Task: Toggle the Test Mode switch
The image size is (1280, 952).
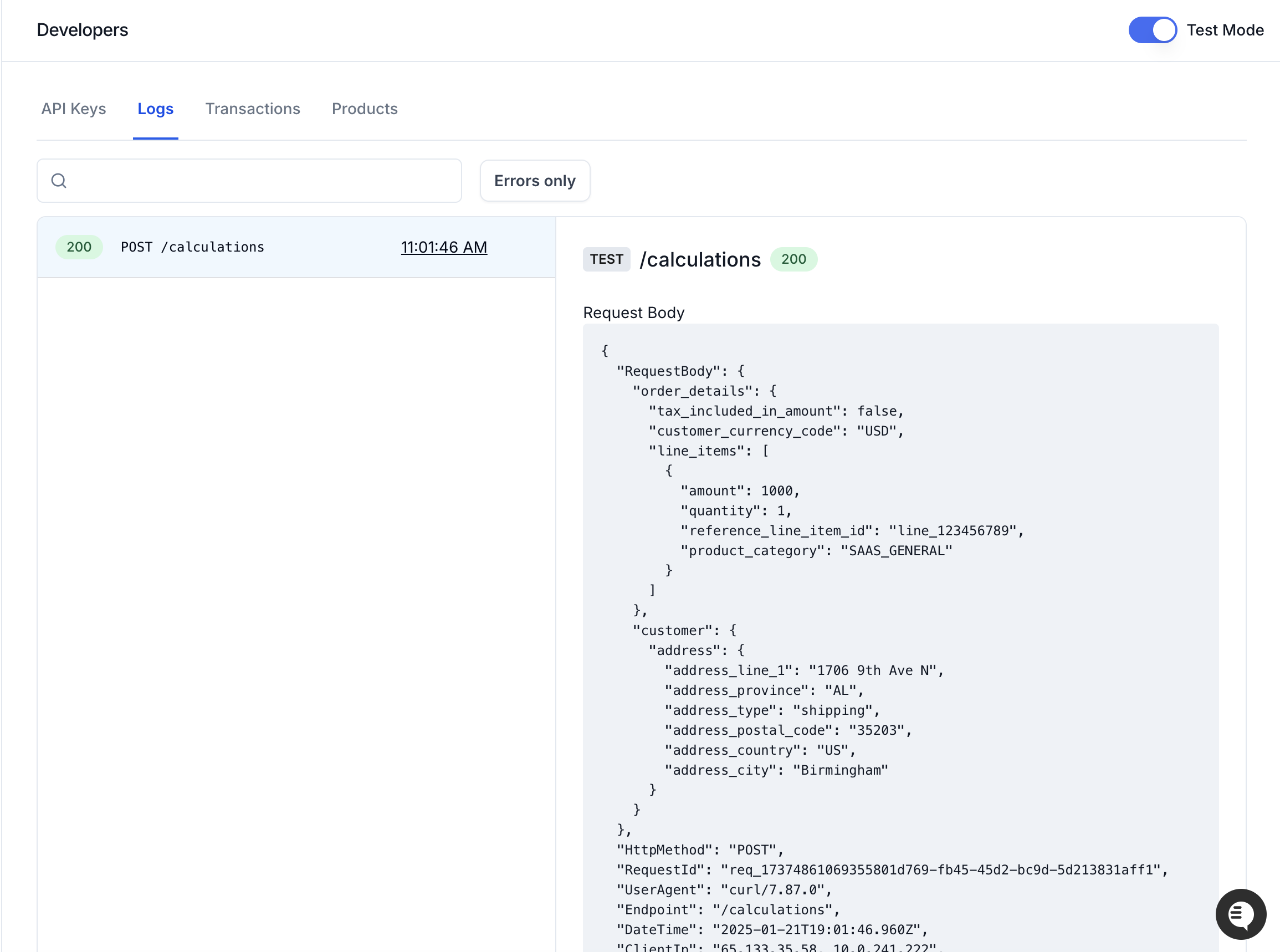Action: tap(1152, 30)
